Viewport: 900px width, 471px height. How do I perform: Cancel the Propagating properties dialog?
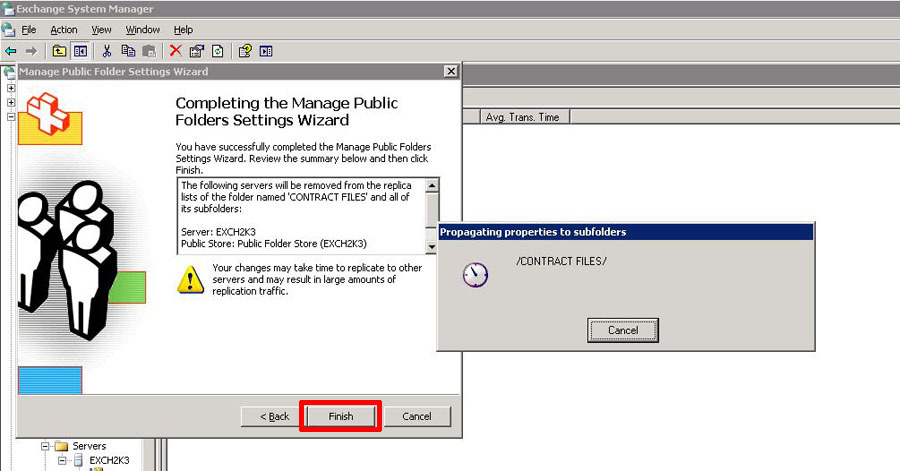coord(623,330)
